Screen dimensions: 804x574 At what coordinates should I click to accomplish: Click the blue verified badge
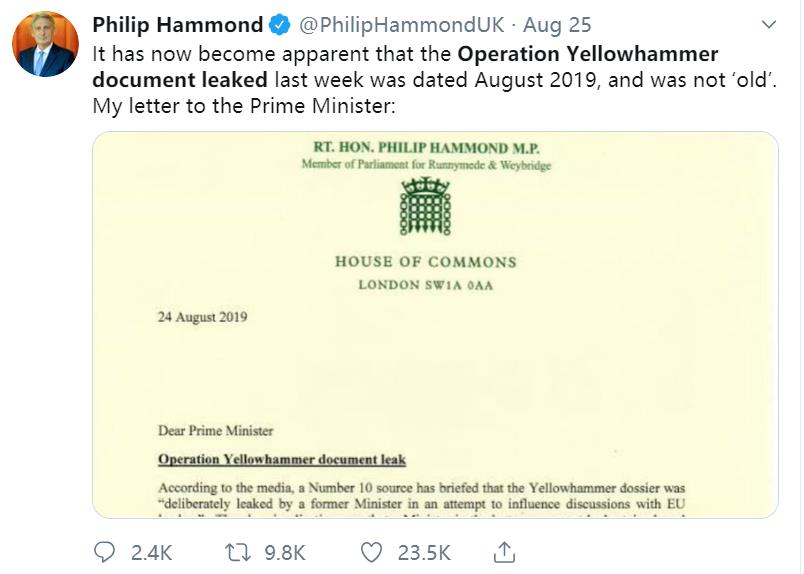(x=281, y=26)
